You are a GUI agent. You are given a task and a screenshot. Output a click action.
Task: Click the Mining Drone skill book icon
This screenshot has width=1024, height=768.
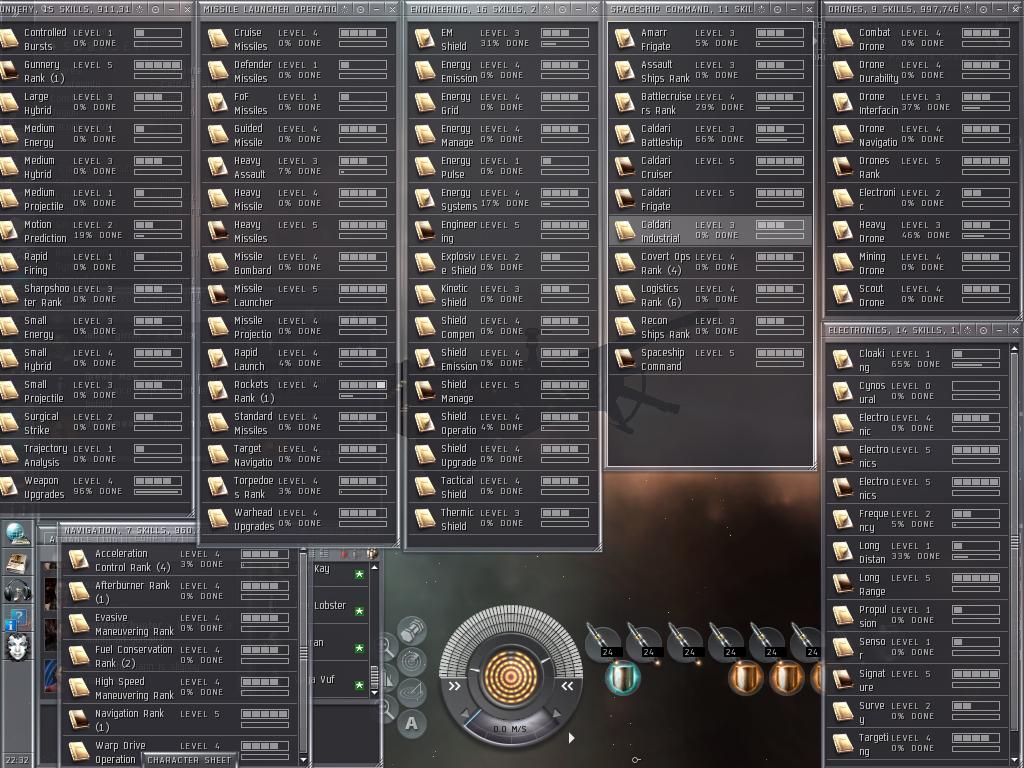point(842,263)
